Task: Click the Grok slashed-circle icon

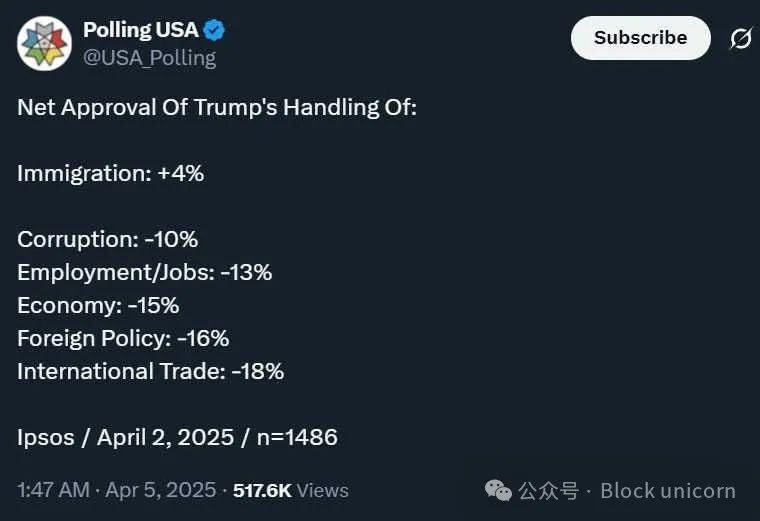Action: [740, 39]
